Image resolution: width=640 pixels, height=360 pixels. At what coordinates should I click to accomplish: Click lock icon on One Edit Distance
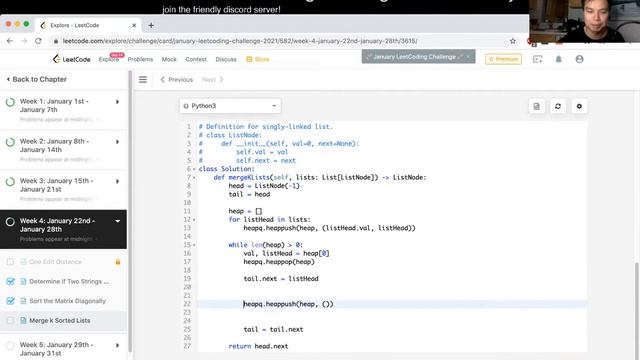click(x=118, y=262)
